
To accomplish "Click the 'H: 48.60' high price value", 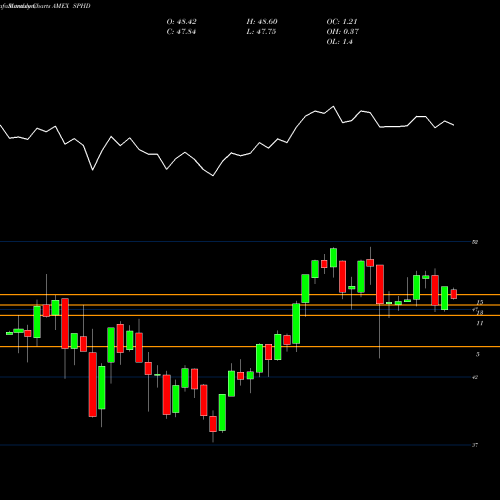I will [262, 22].
